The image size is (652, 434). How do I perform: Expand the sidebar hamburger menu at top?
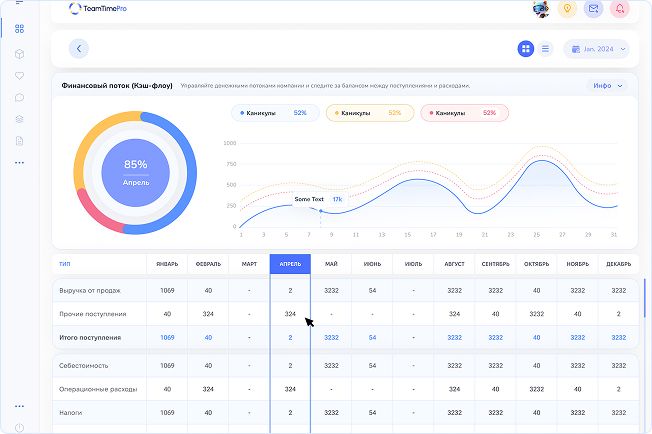point(19,5)
